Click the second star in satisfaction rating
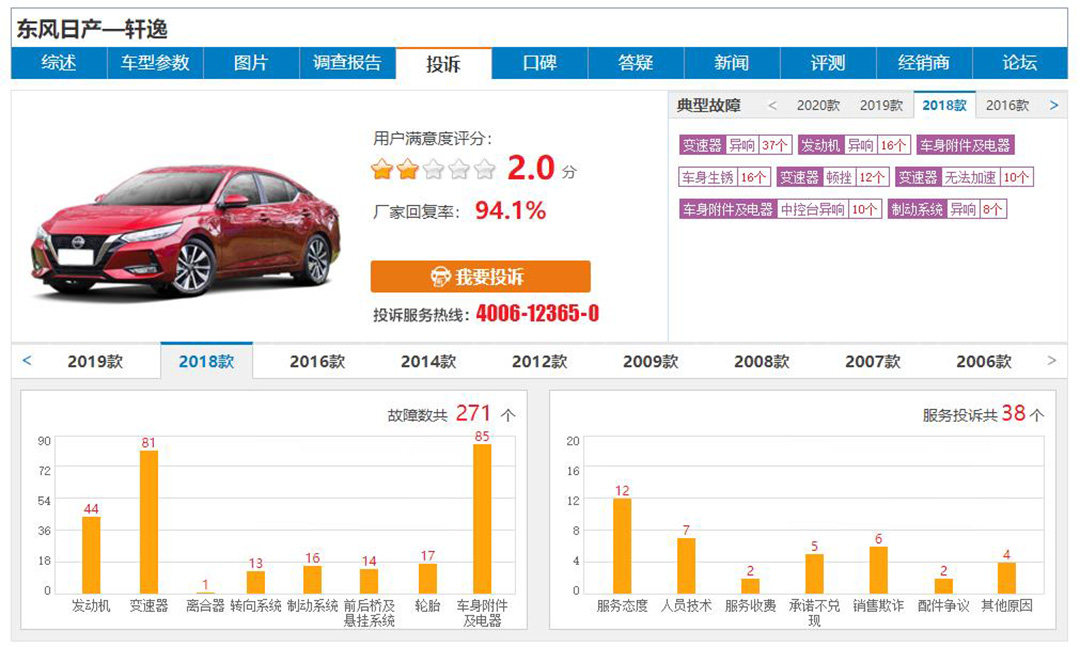 tap(407, 169)
